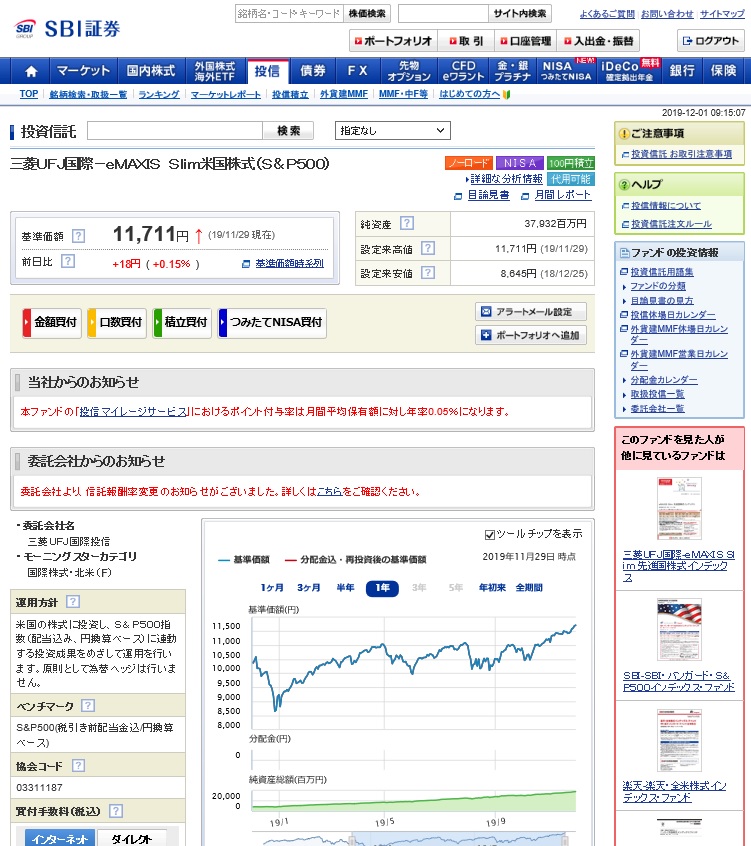The image size is (751, 846).
Task: Open the 基準価額時系列 link
Action: coord(289,263)
